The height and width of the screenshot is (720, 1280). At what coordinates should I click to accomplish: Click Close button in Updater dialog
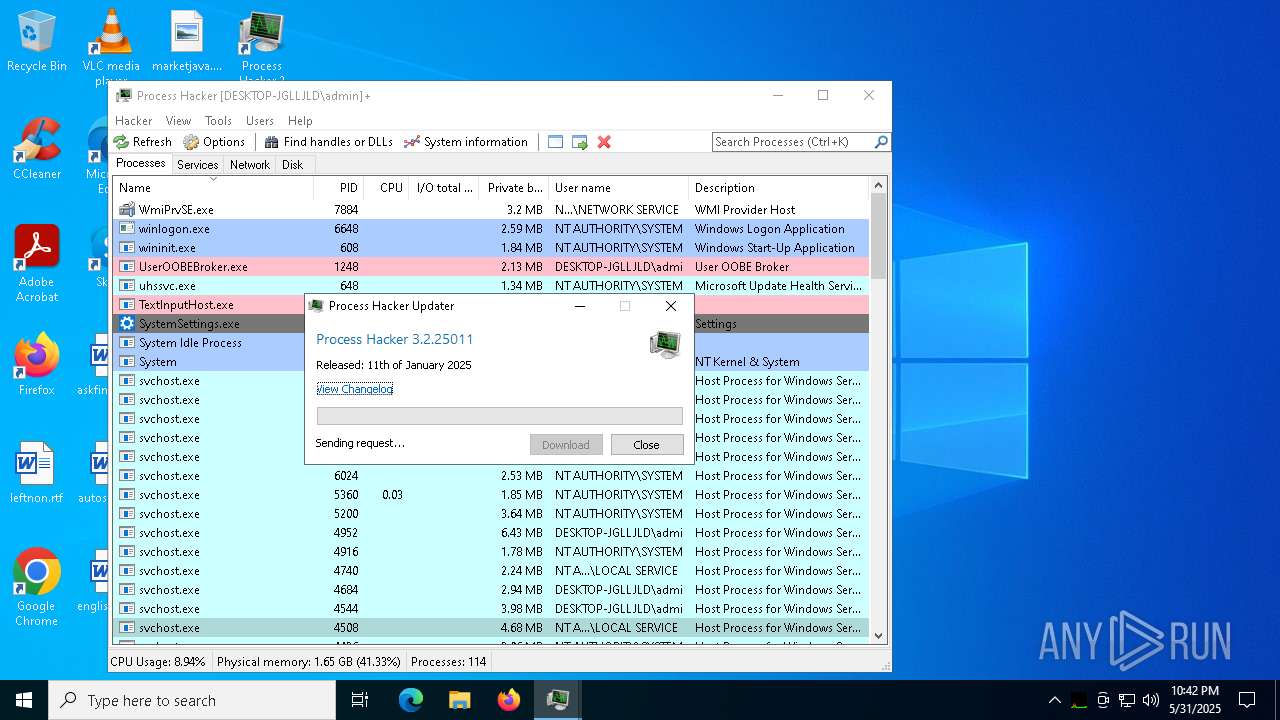coord(647,445)
